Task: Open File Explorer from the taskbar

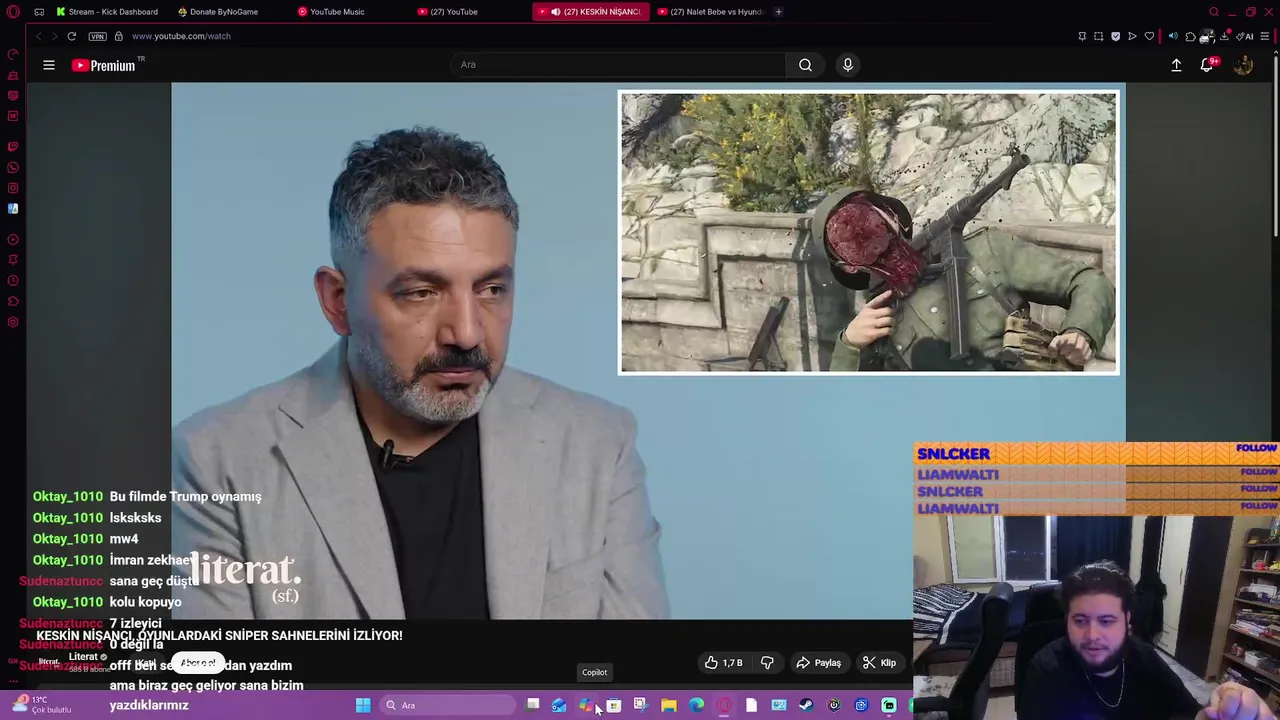Action: (669, 705)
